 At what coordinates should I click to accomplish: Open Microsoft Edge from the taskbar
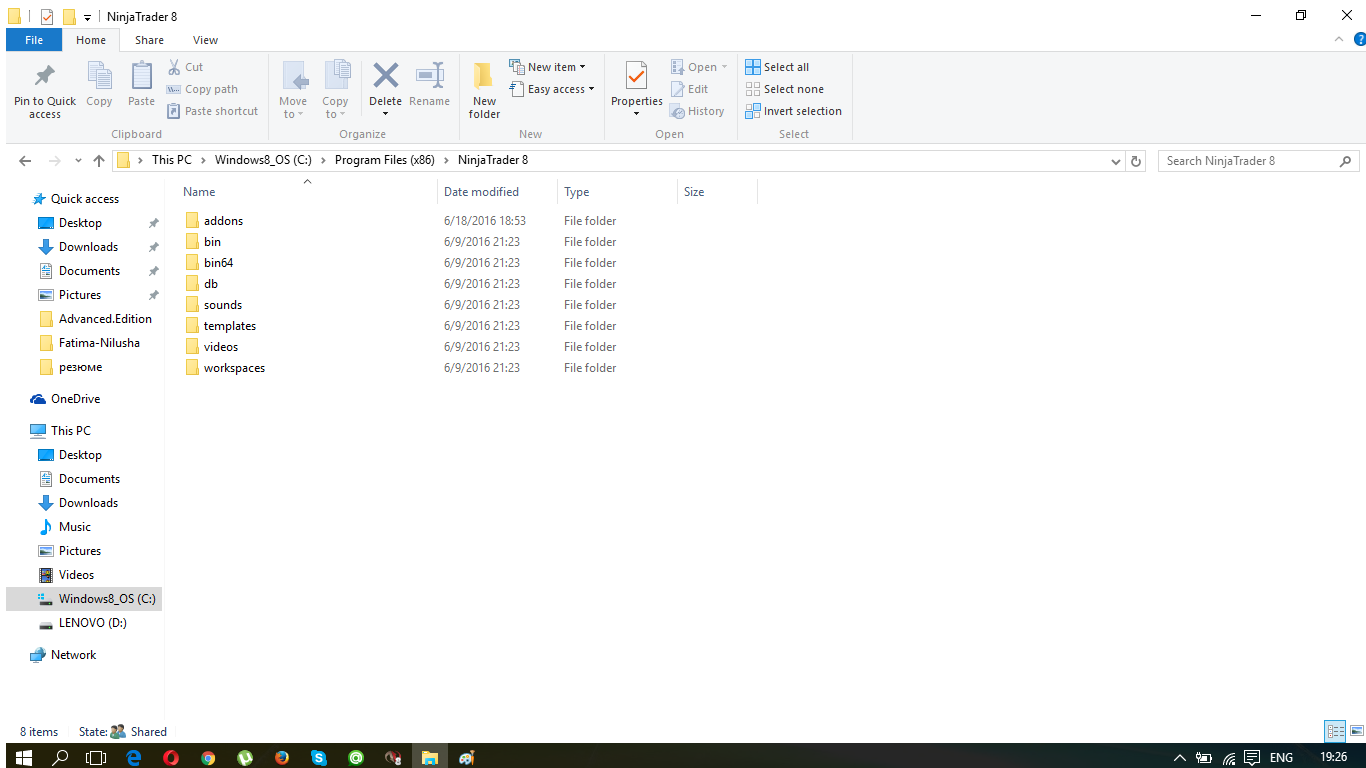(x=134, y=757)
